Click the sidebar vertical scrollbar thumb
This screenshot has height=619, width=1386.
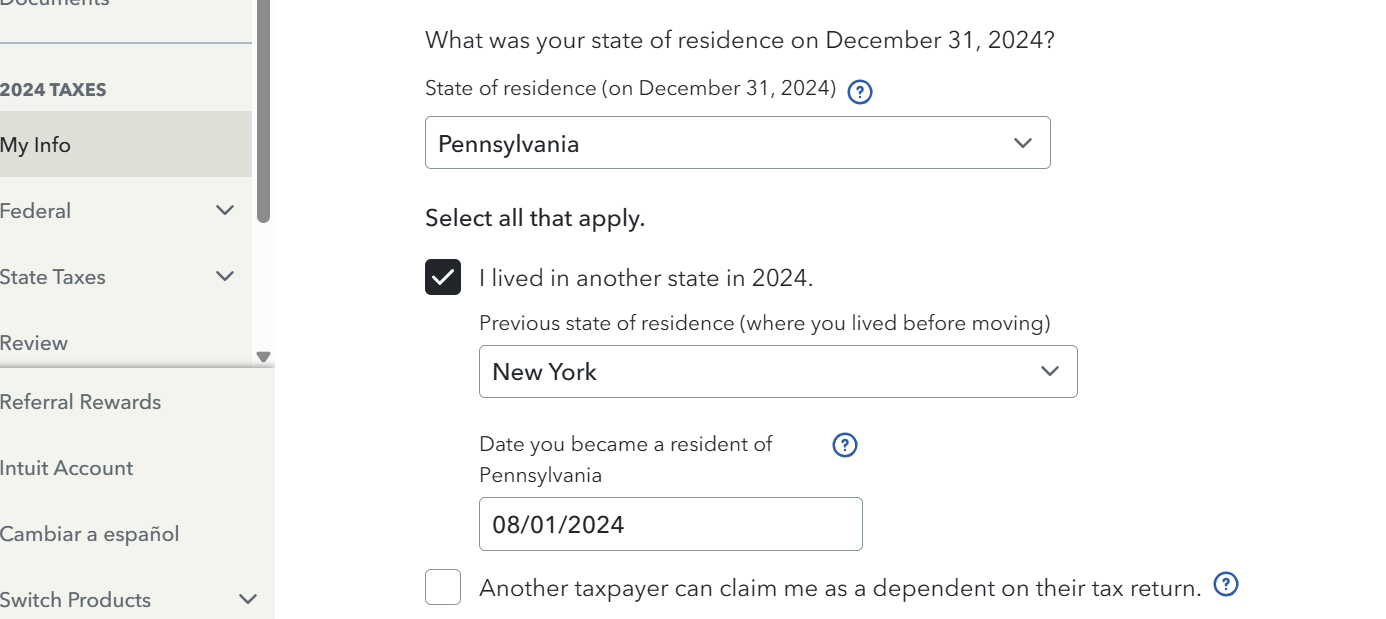(264, 110)
